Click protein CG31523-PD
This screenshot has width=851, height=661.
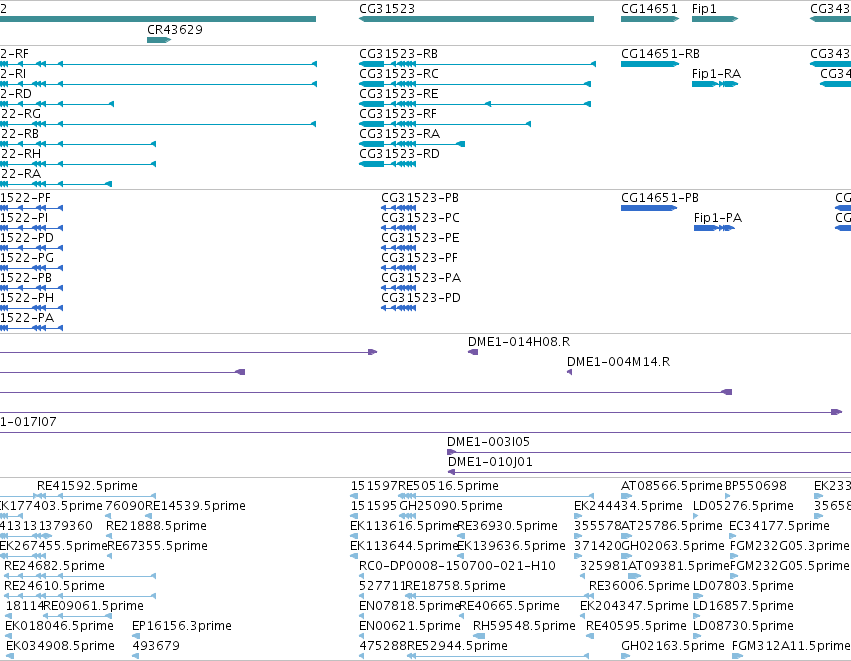coord(398,308)
